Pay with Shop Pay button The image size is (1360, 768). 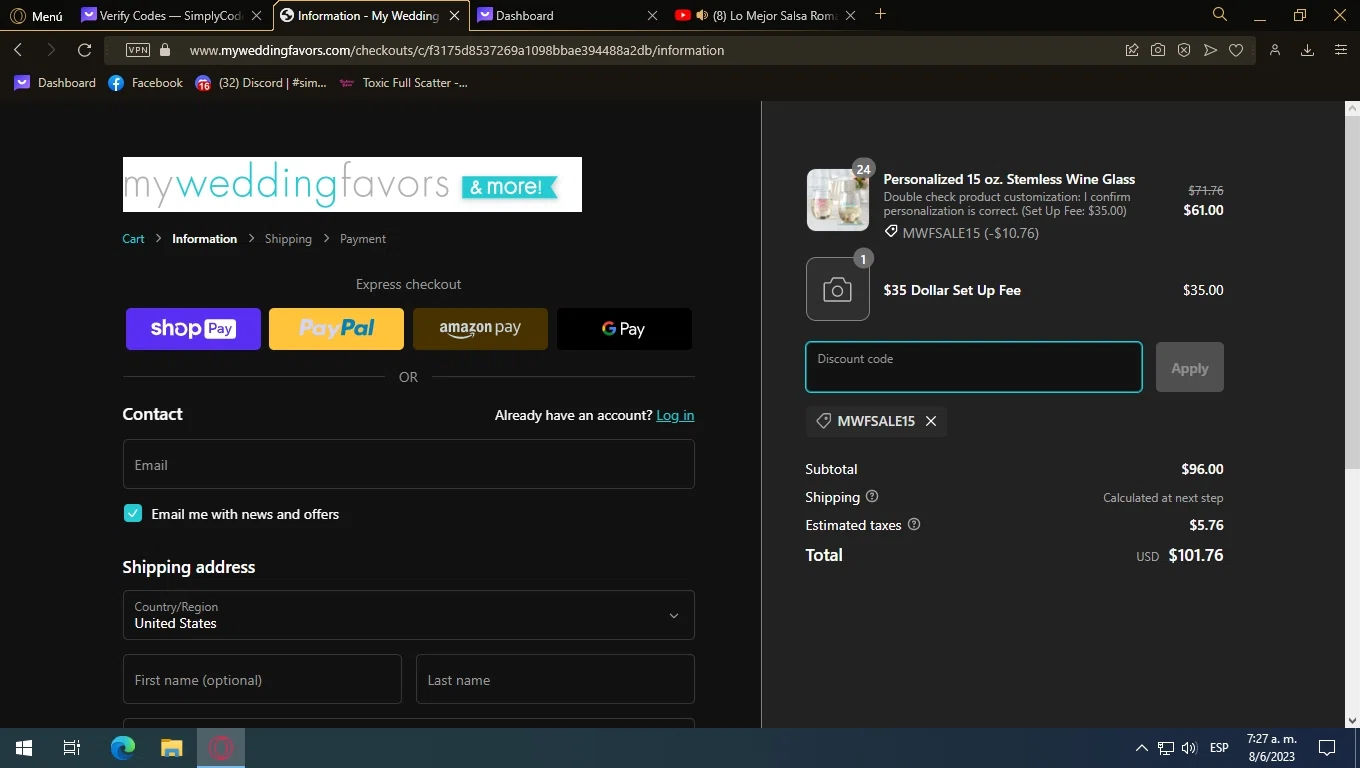193,329
